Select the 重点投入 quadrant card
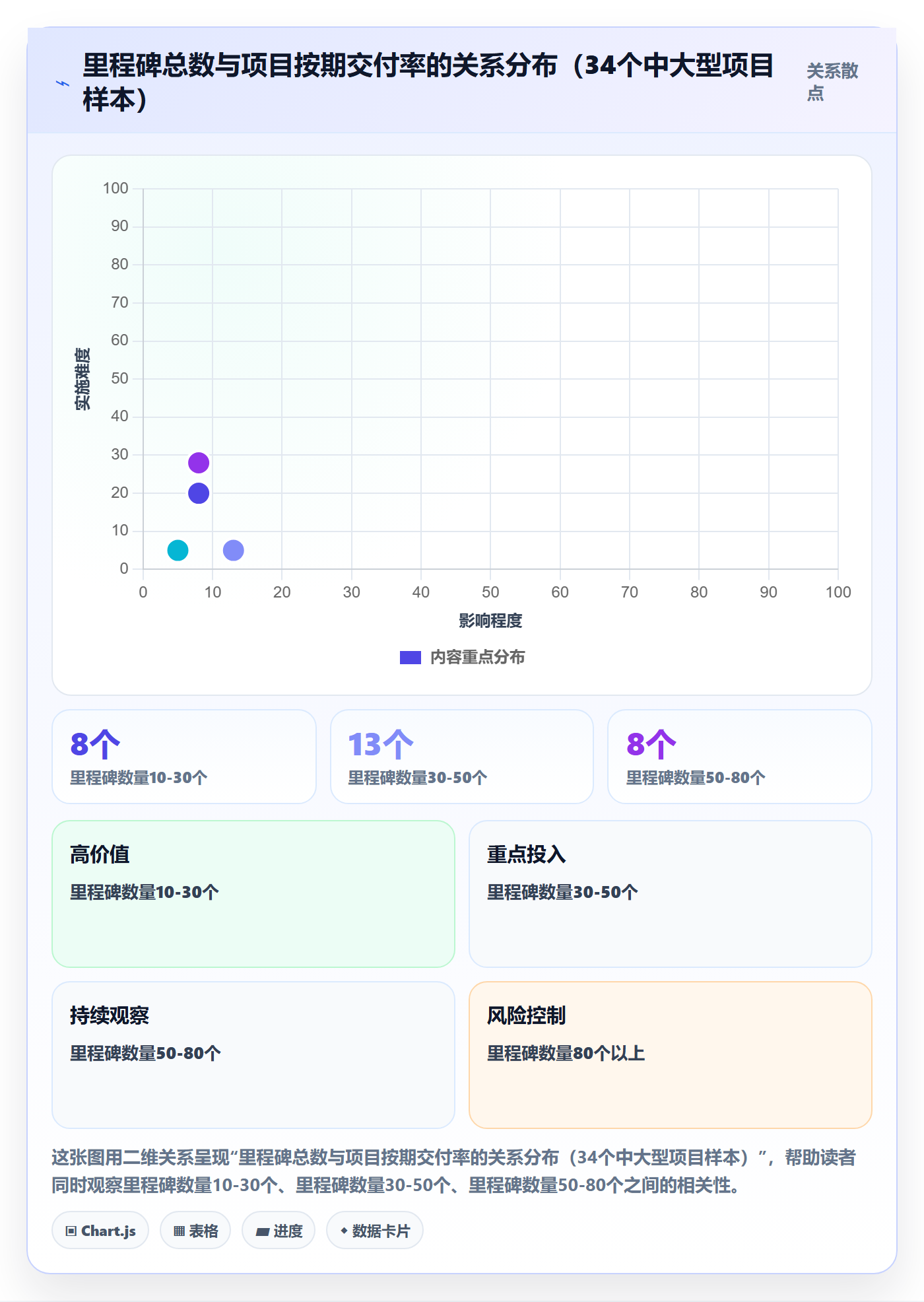 tap(671, 894)
